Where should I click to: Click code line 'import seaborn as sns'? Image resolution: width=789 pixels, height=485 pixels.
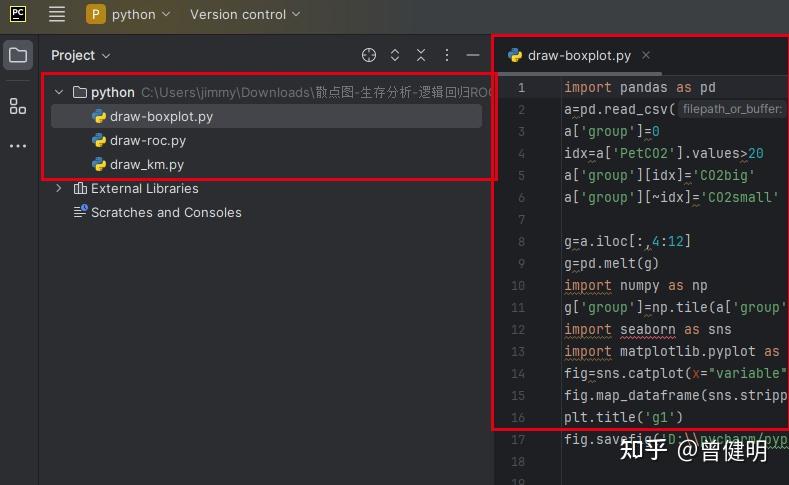(x=648, y=330)
